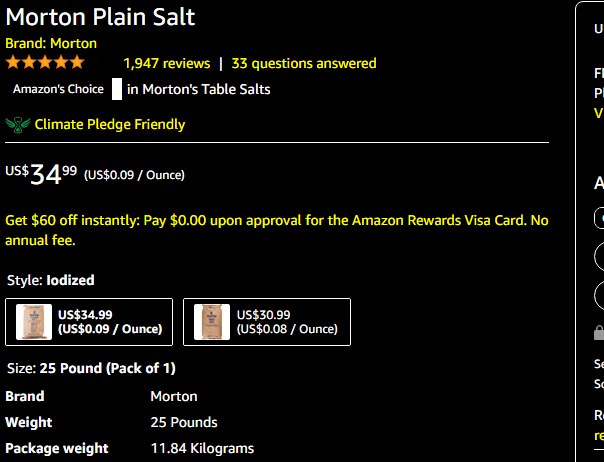Click the five-star rating icons
This screenshot has height=462, width=604.
click(x=45, y=63)
